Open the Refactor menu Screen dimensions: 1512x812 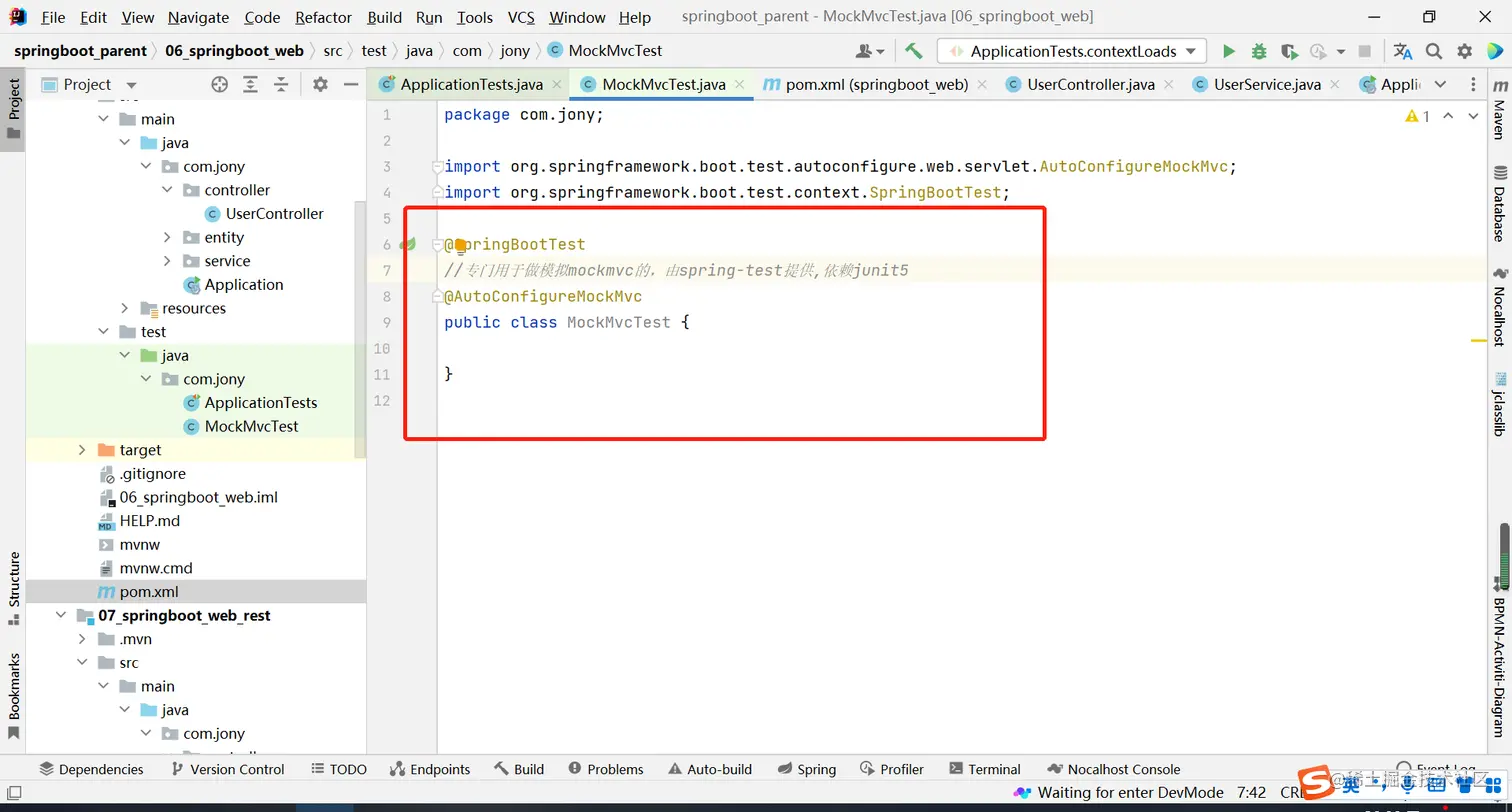click(324, 17)
